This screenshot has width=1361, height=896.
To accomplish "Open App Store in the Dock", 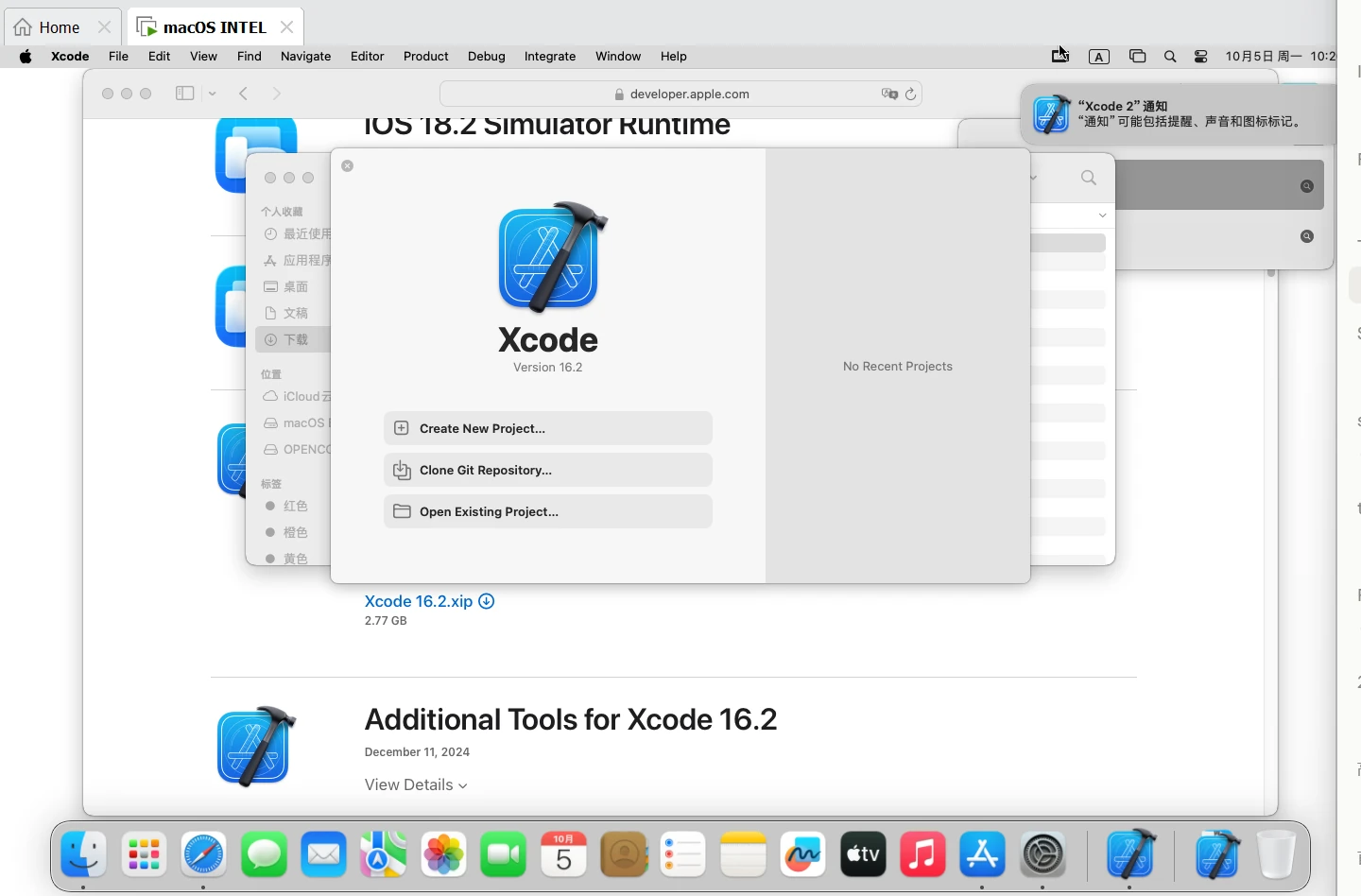I will pyautogui.click(x=983, y=854).
